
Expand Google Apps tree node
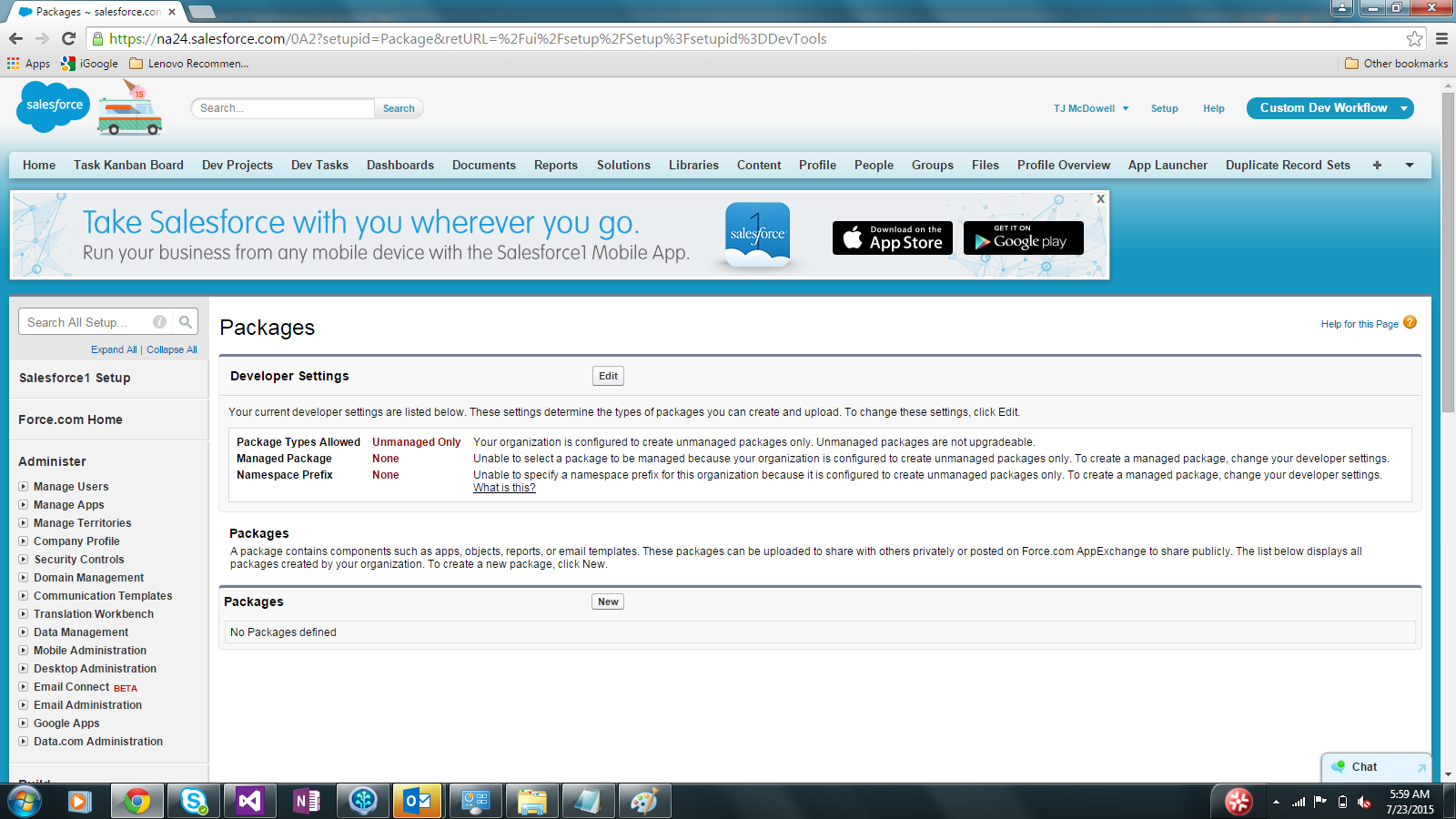pyautogui.click(x=24, y=723)
